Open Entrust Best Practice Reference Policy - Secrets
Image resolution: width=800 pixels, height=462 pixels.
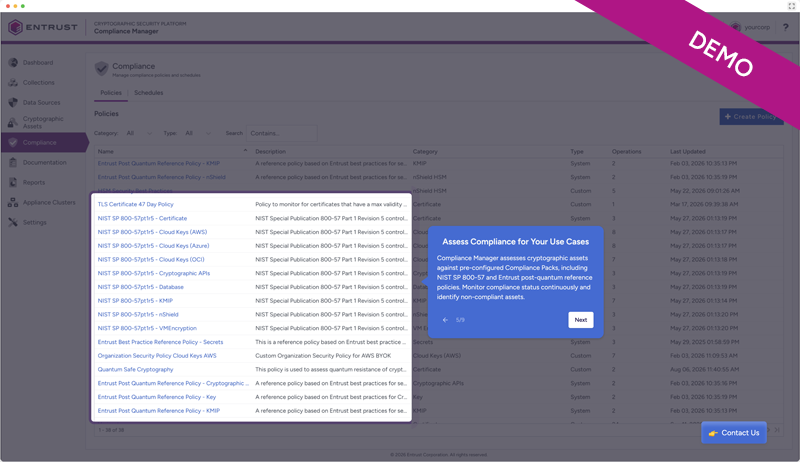point(160,342)
